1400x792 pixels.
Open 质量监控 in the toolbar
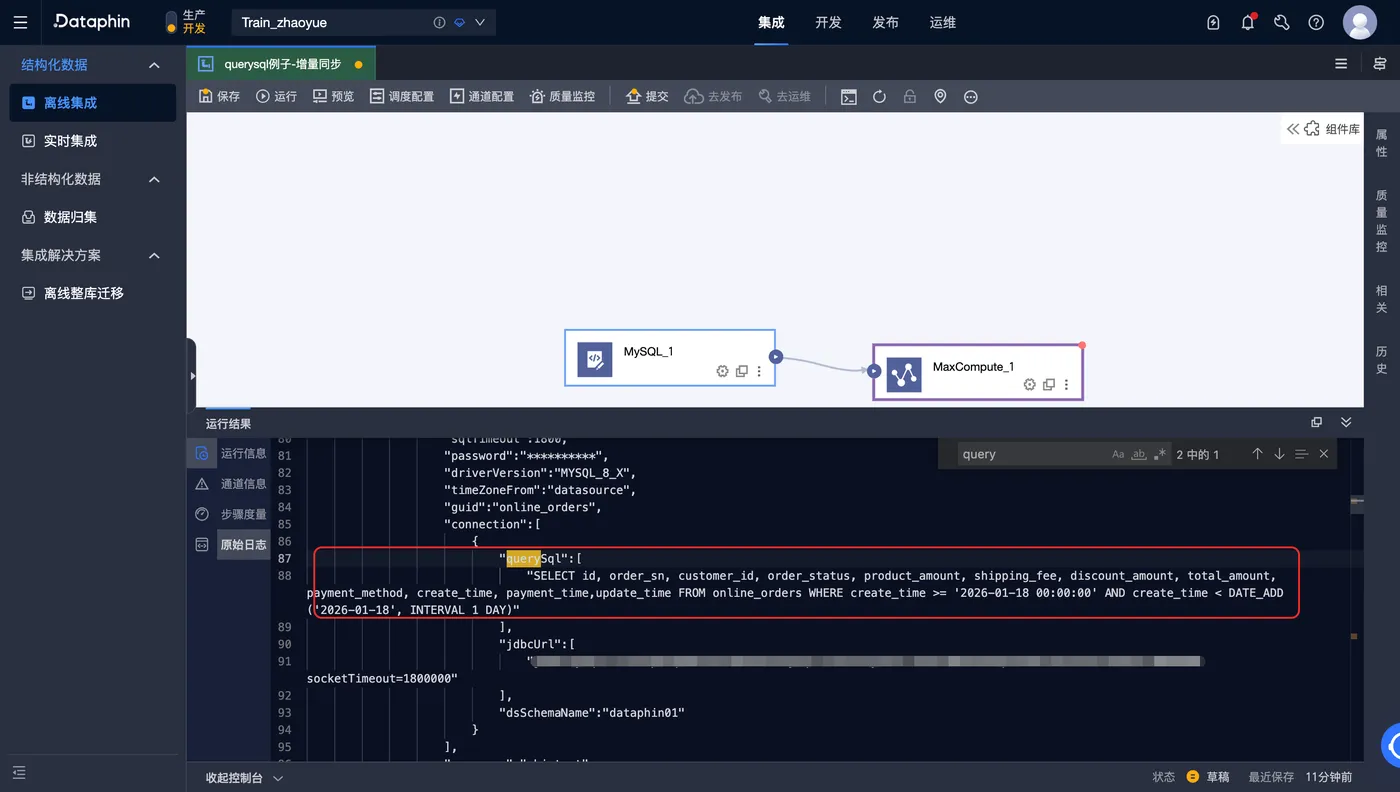click(562, 97)
